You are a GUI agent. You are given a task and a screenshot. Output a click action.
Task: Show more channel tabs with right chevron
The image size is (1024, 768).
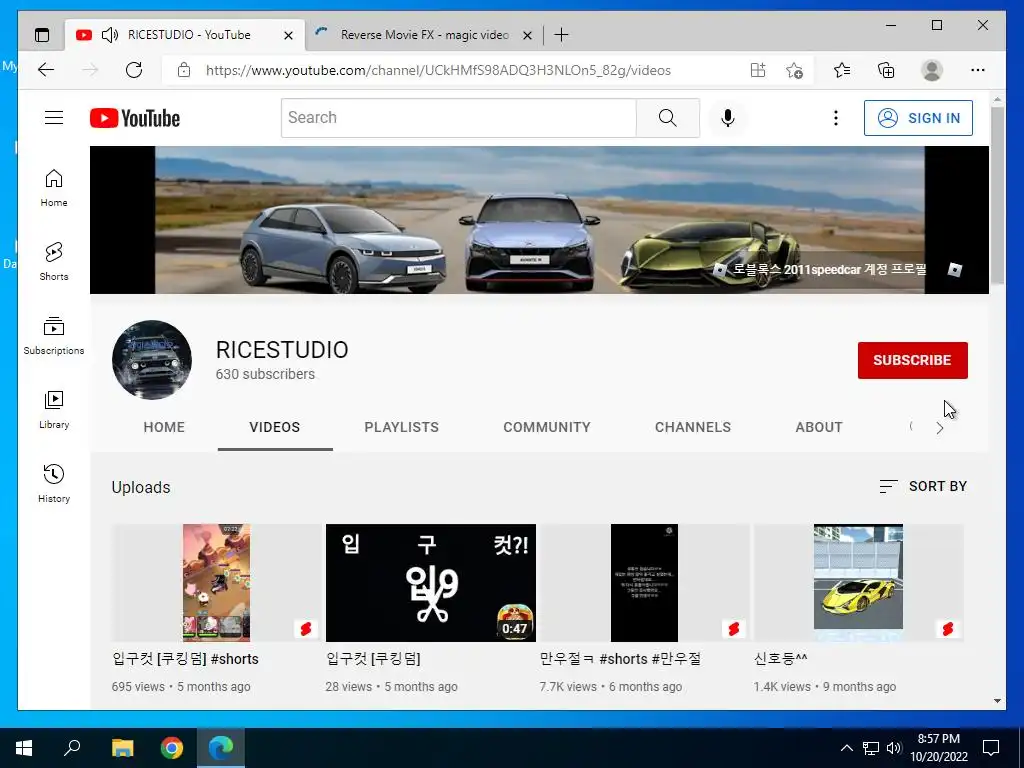(x=939, y=428)
